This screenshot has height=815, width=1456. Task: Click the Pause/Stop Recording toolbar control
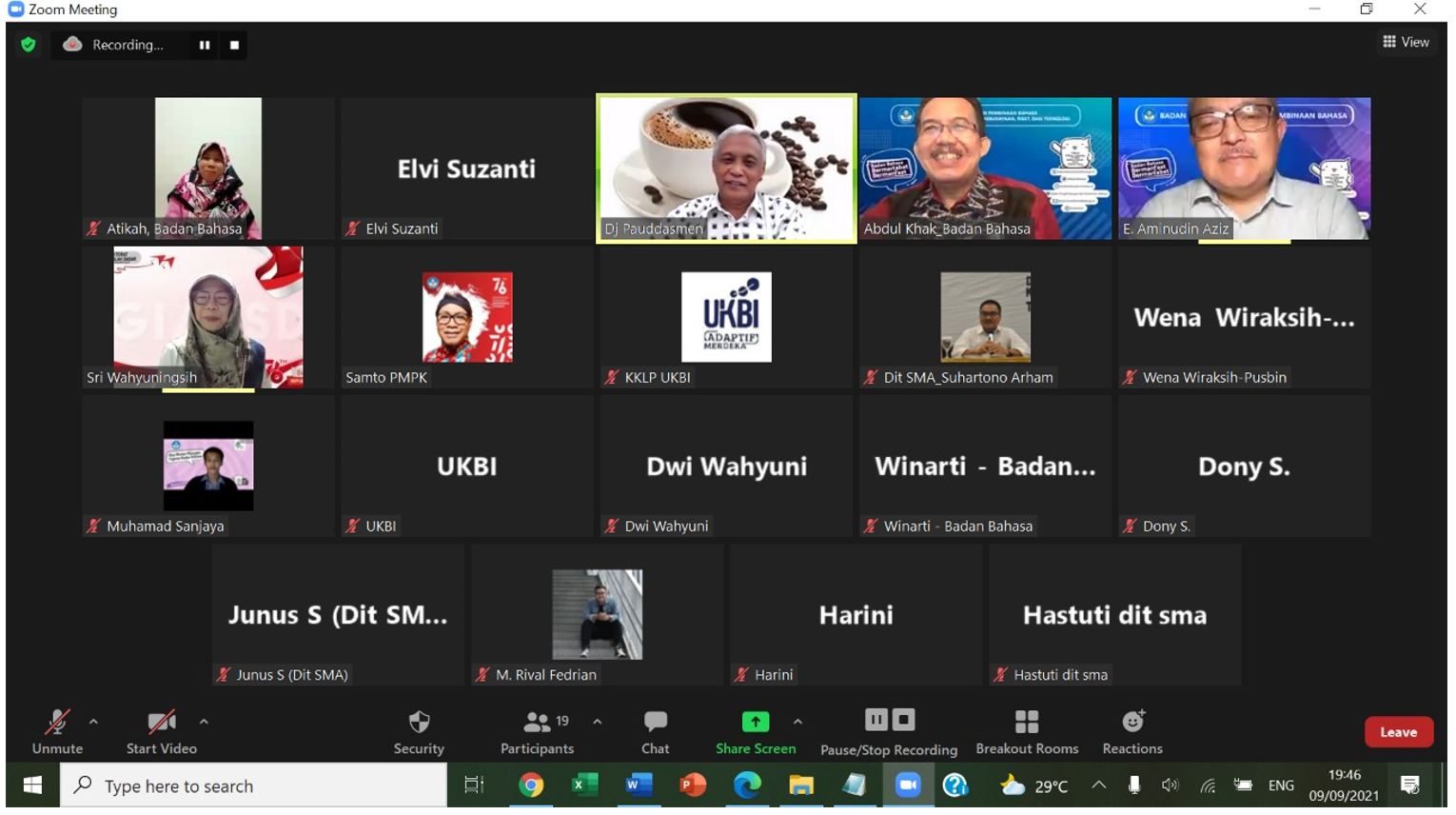tap(889, 721)
